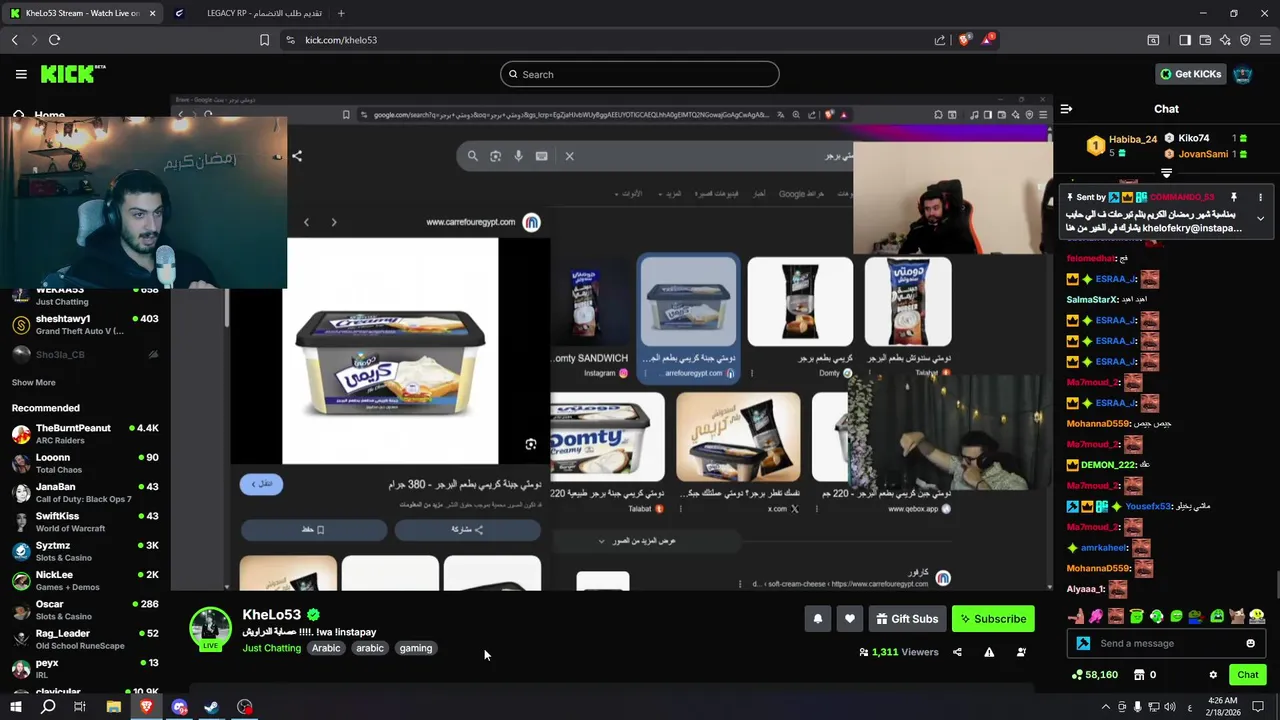Screen dimensions: 1280x720
Task: Open SwiftKiss recommended channel
Action: [x=84, y=522]
